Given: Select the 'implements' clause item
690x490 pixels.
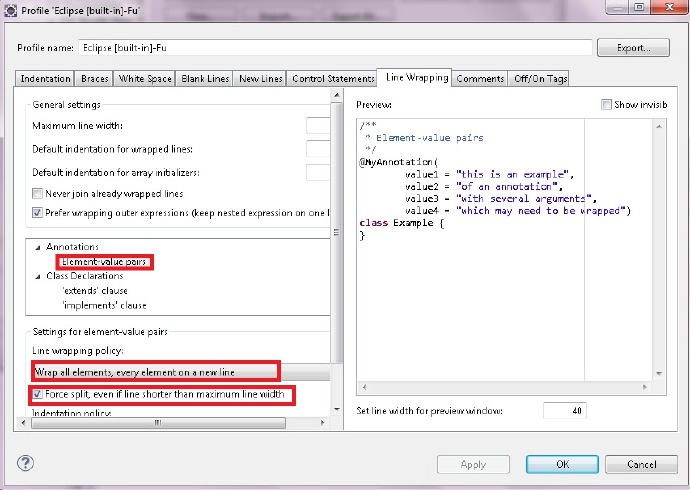Looking at the screenshot, I should click(104, 305).
